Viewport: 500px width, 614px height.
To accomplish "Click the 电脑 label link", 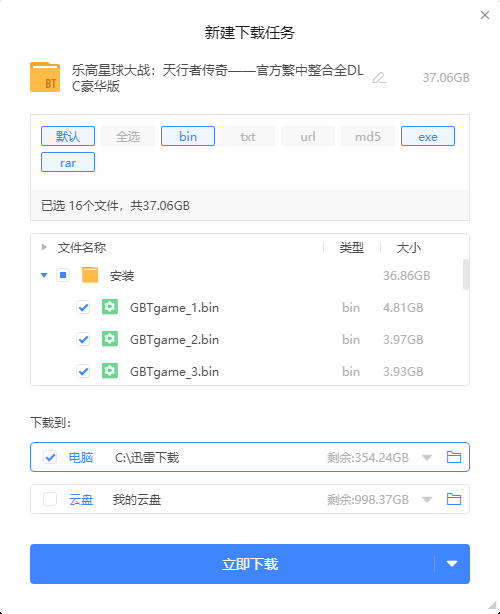I will click(81, 457).
